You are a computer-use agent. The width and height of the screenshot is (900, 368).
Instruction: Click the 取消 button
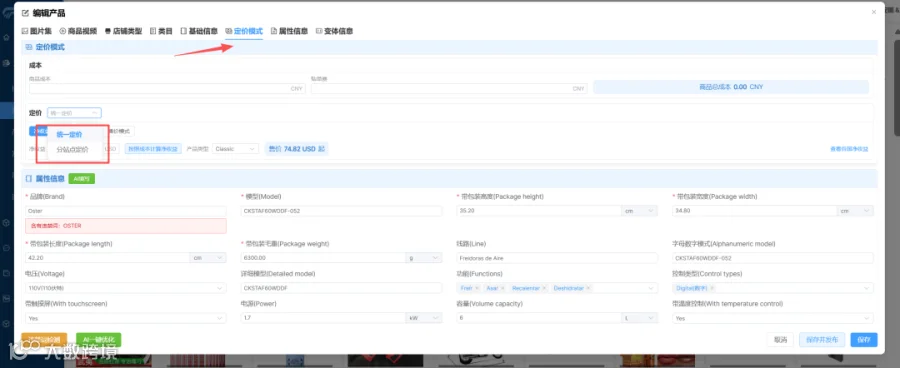pyautogui.click(x=780, y=340)
